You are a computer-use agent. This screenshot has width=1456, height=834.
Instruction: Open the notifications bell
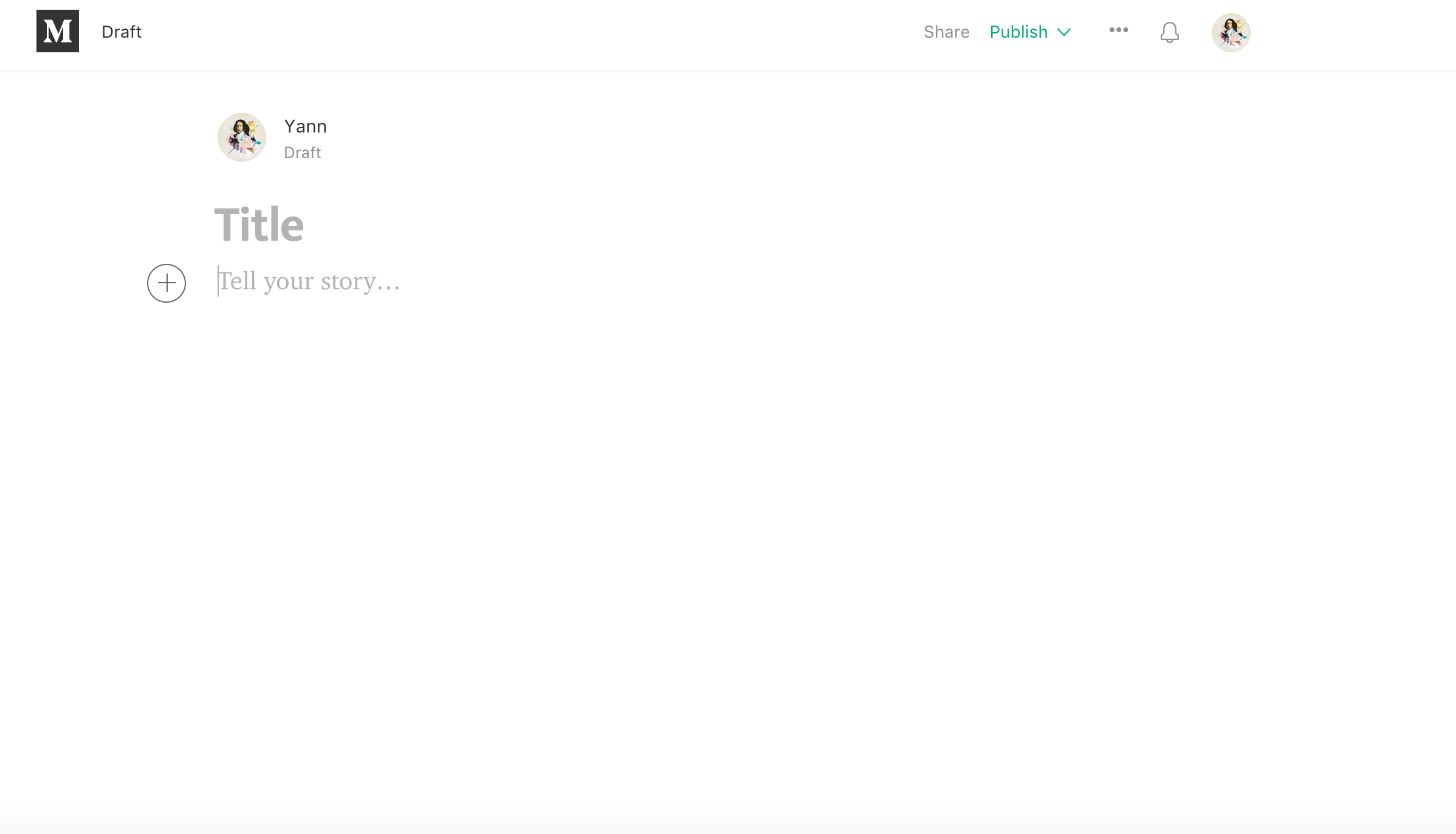(x=1169, y=32)
